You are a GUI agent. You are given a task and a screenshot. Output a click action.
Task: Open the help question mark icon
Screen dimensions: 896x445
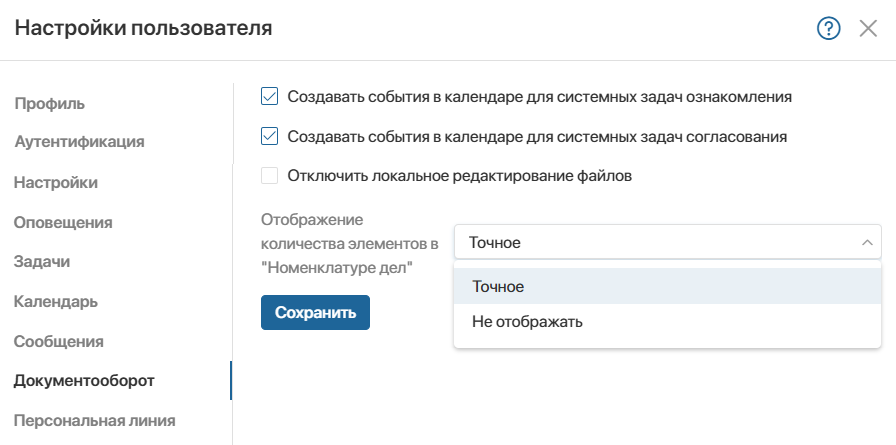(829, 28)
